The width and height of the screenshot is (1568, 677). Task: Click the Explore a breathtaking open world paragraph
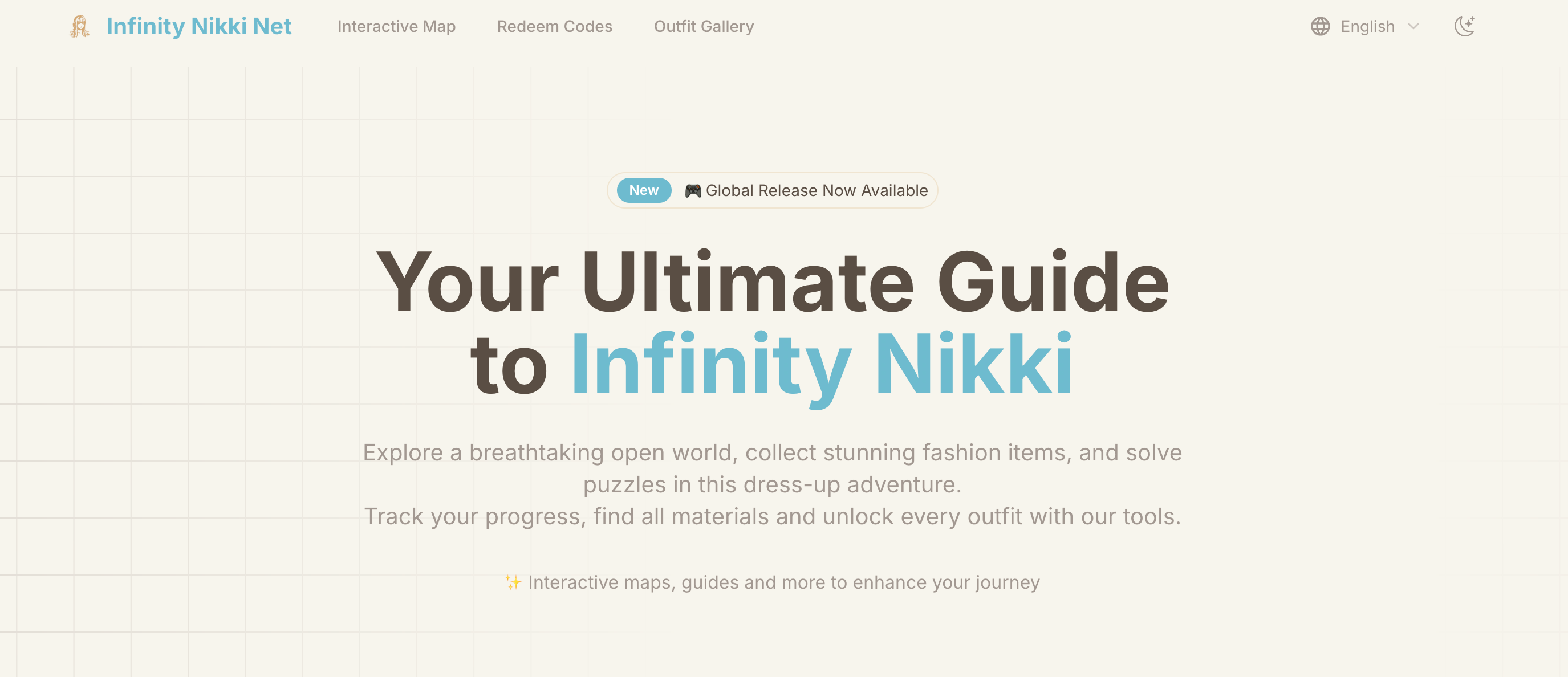tap(772, 468)
